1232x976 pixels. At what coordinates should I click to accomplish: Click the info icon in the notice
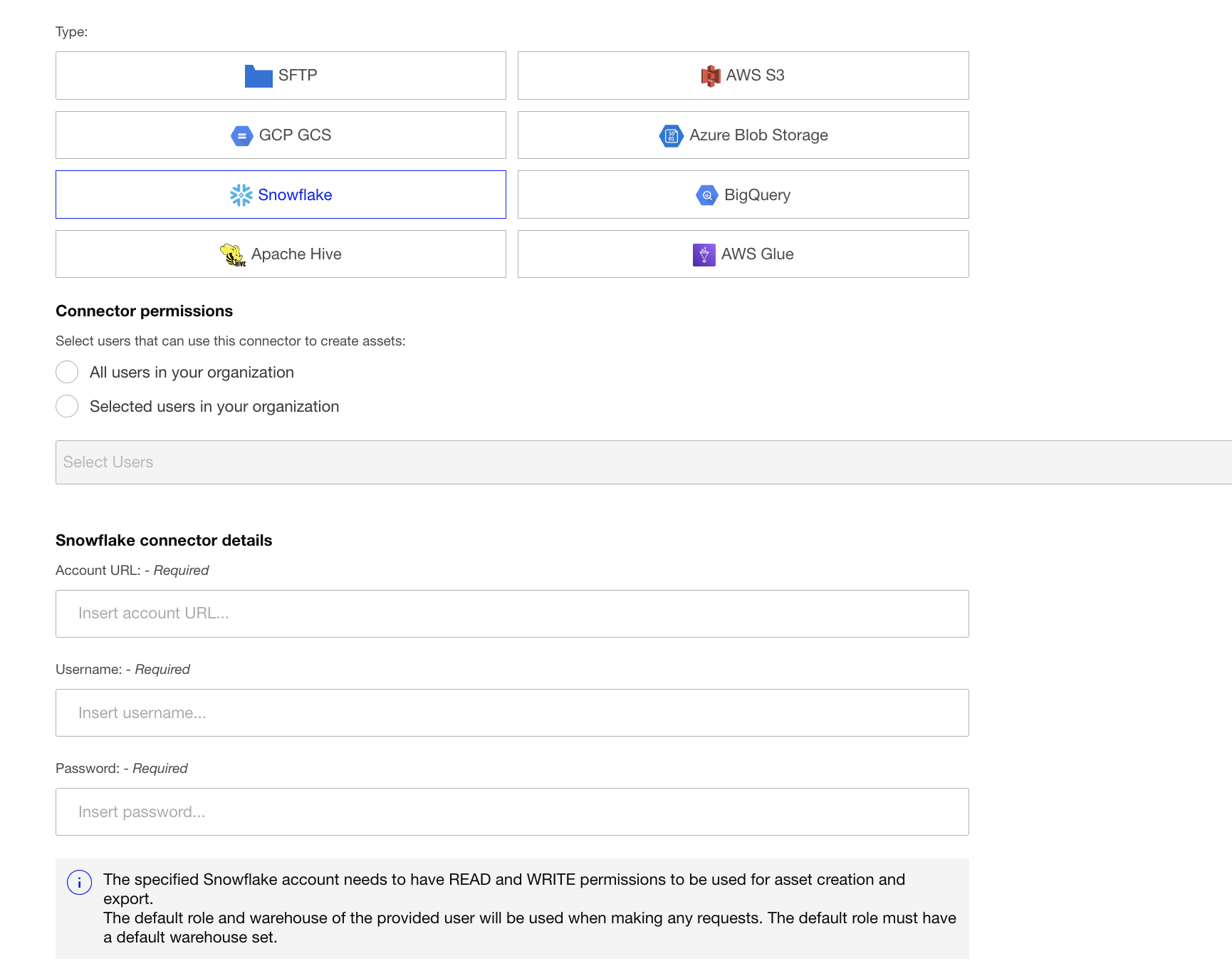tap(79, 883)
